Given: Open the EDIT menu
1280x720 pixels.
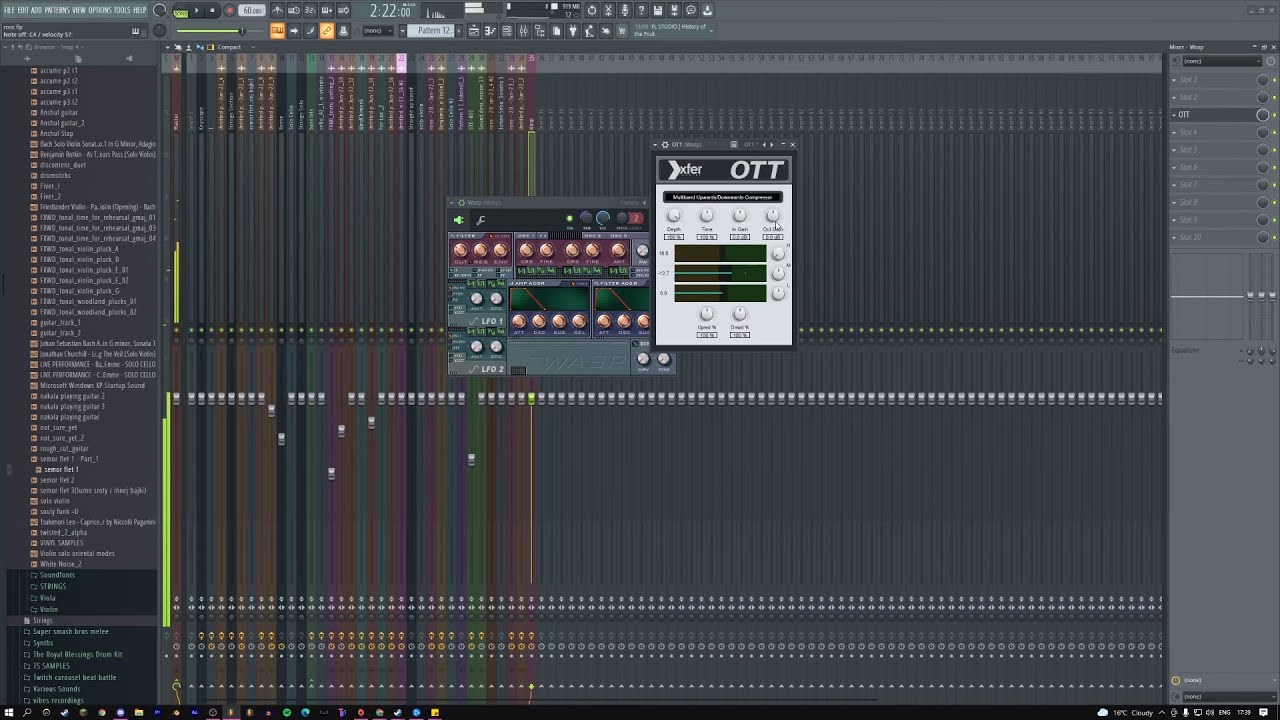Looking at the screenshot, I should (23, 10).
